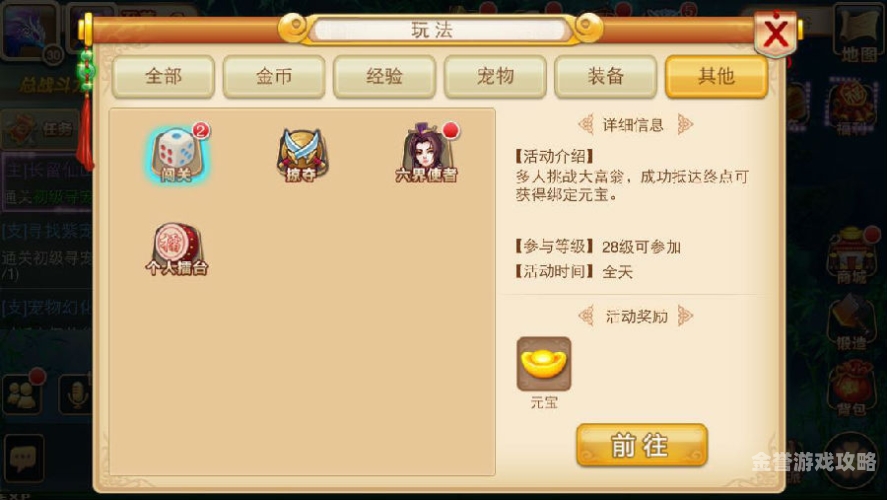This screenshot has height=500, width=887.
Task: Tap the microphone voice icon
Action: coord(76,393)
